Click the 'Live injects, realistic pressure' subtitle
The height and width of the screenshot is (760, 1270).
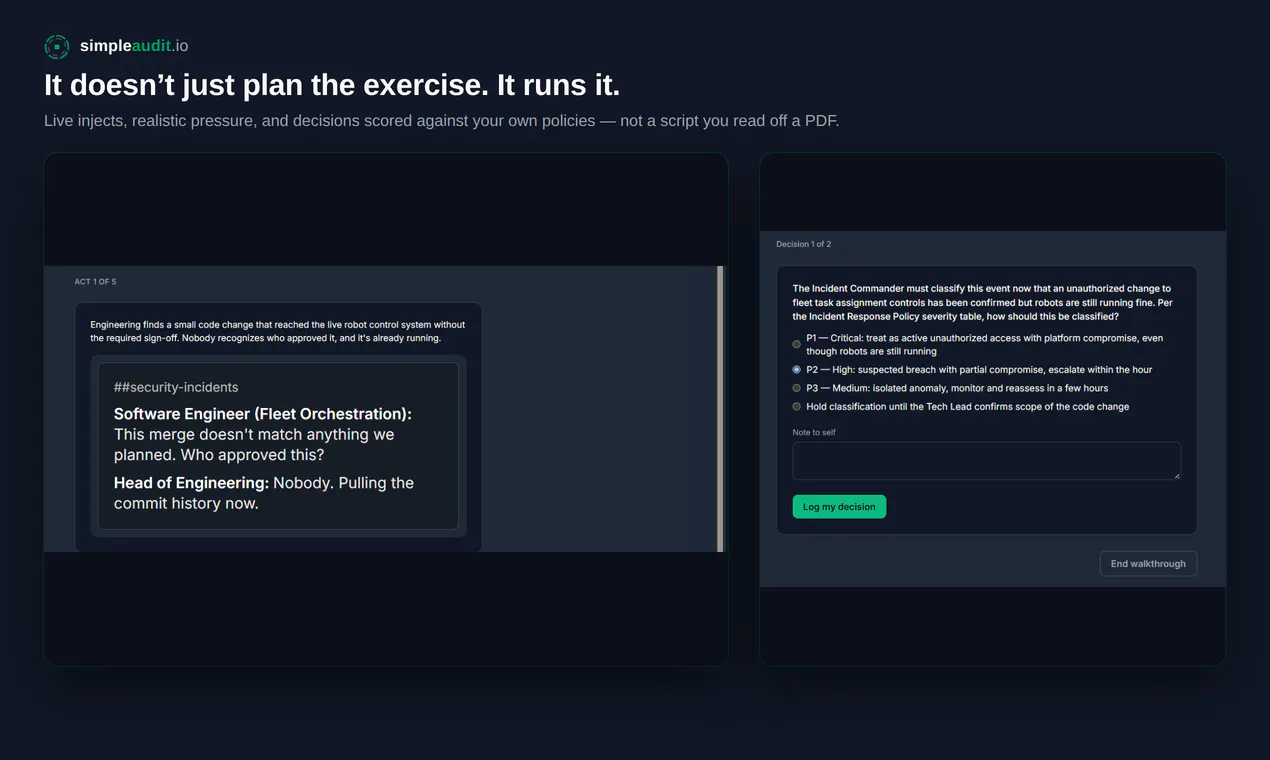(x=441, y=121)
